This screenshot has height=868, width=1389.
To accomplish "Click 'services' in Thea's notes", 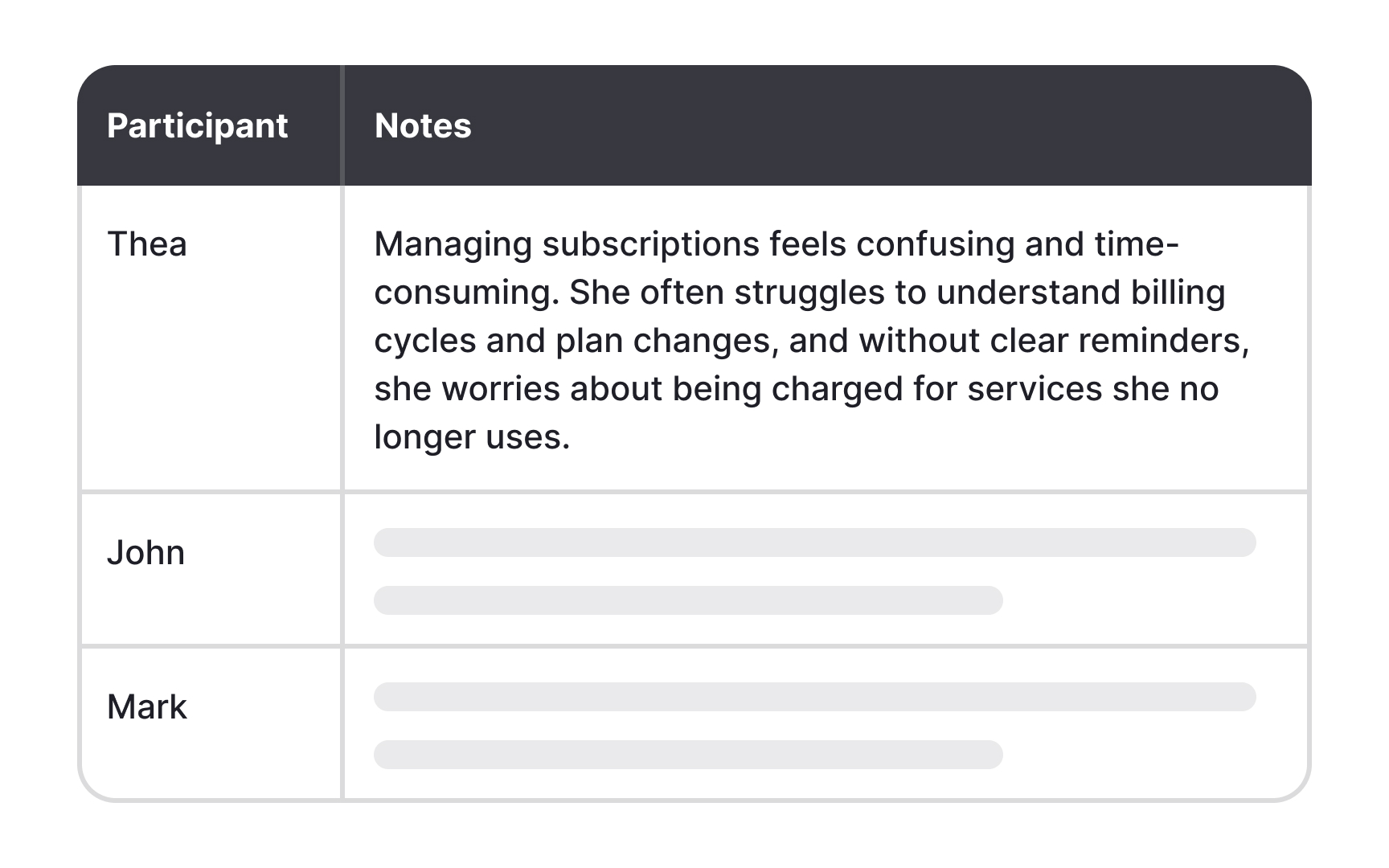I will 1034,389.
